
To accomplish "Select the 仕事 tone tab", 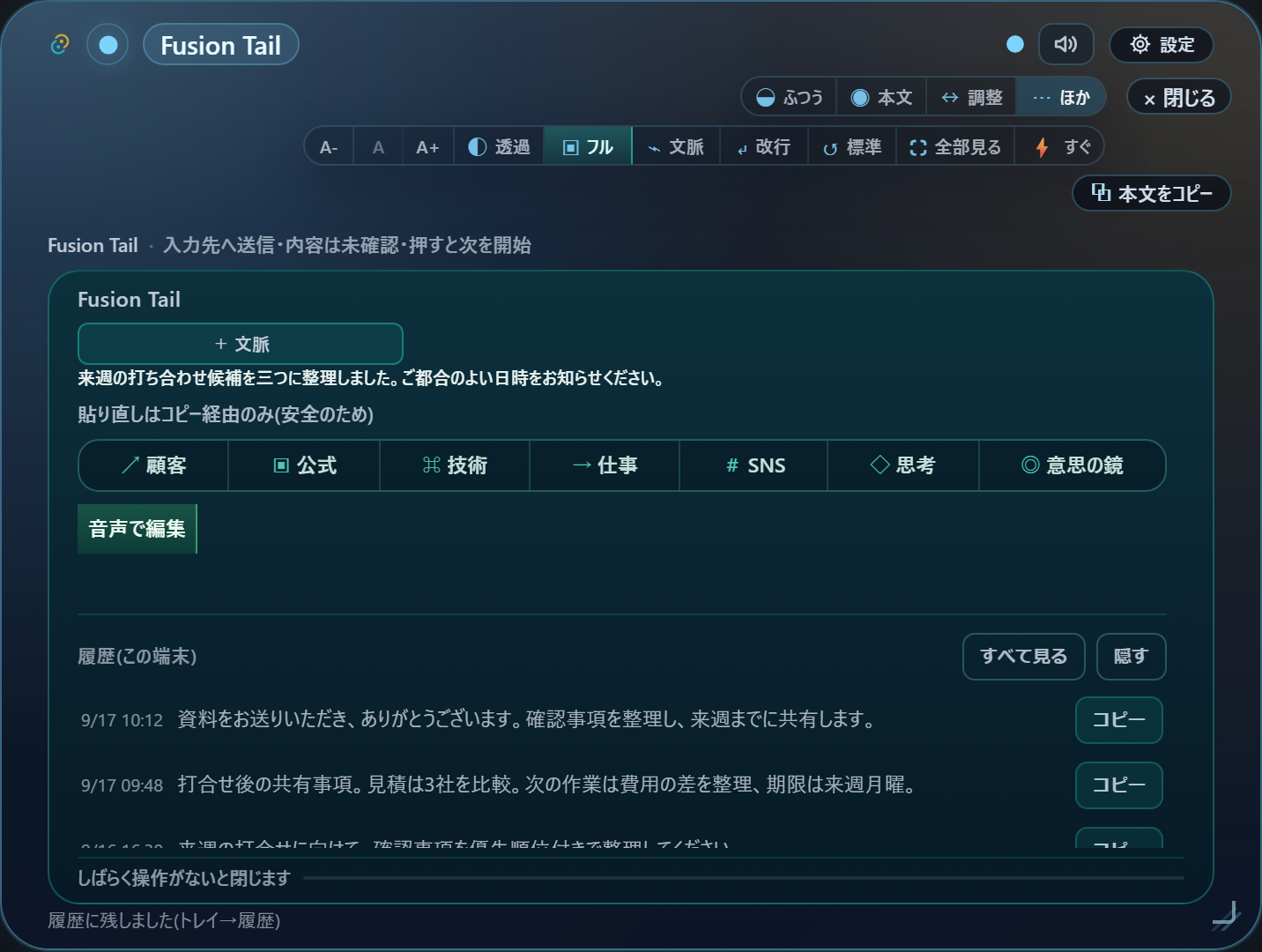I will tap(605, 465).
